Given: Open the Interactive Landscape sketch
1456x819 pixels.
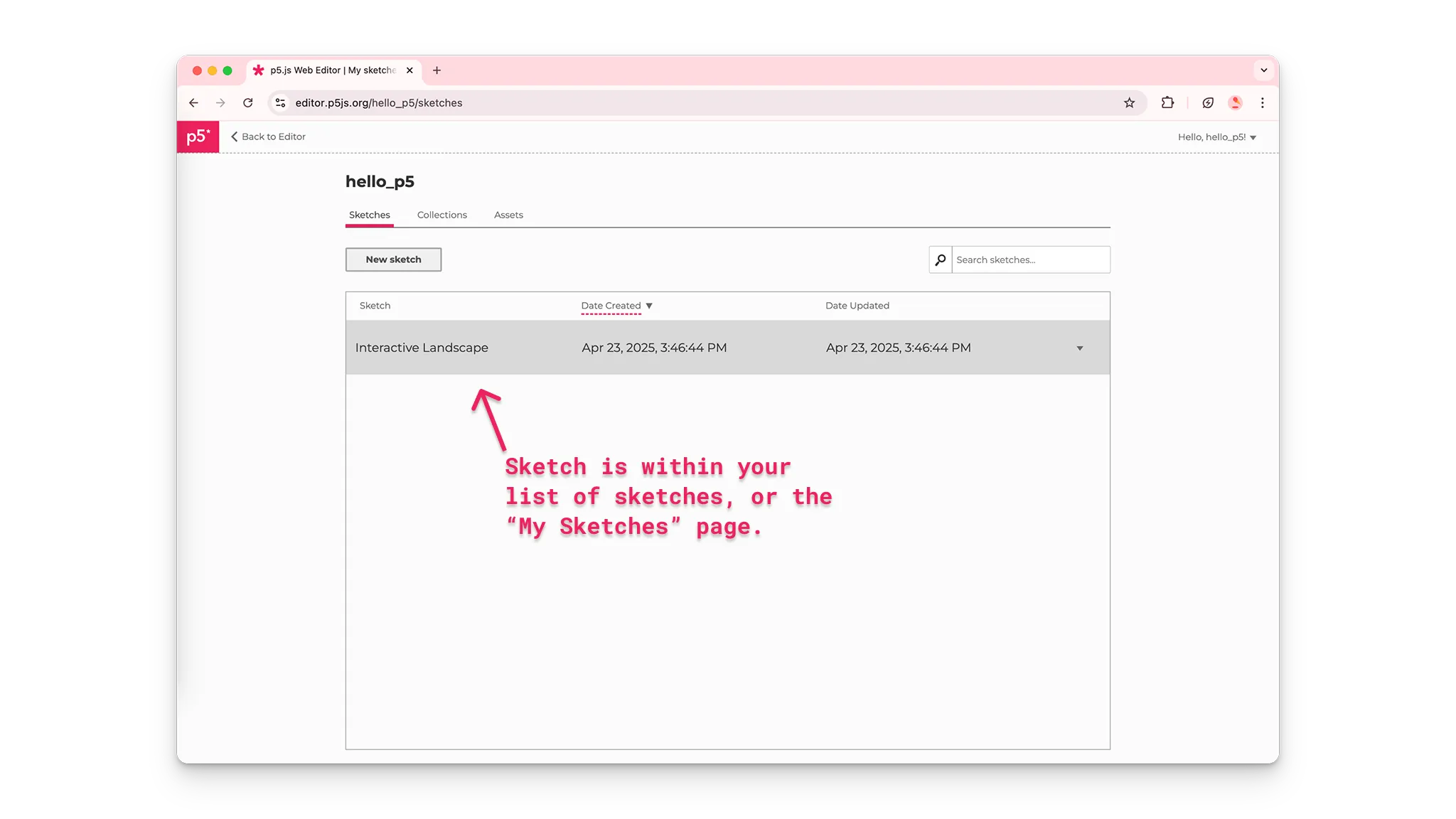Looking at the screenshot, I should coord(422,348).
